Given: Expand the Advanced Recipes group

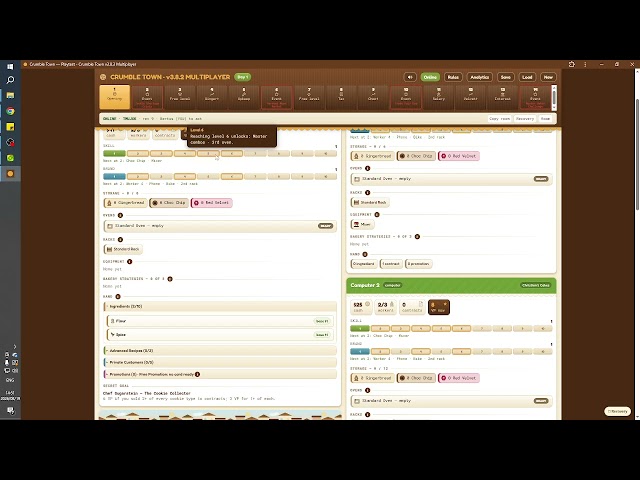Looking at the screenshot, I should click(220, 351).
